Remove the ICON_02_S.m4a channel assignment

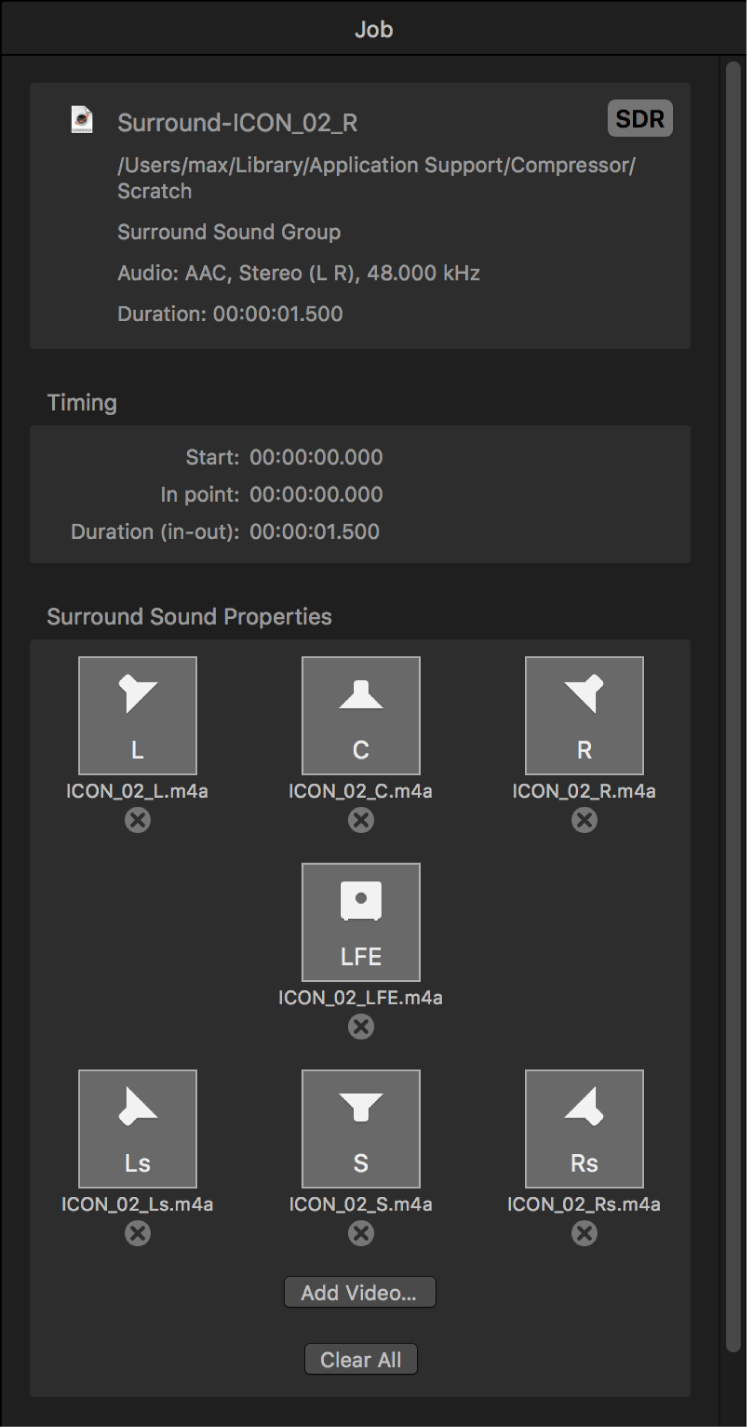(x=360, y=1233)
